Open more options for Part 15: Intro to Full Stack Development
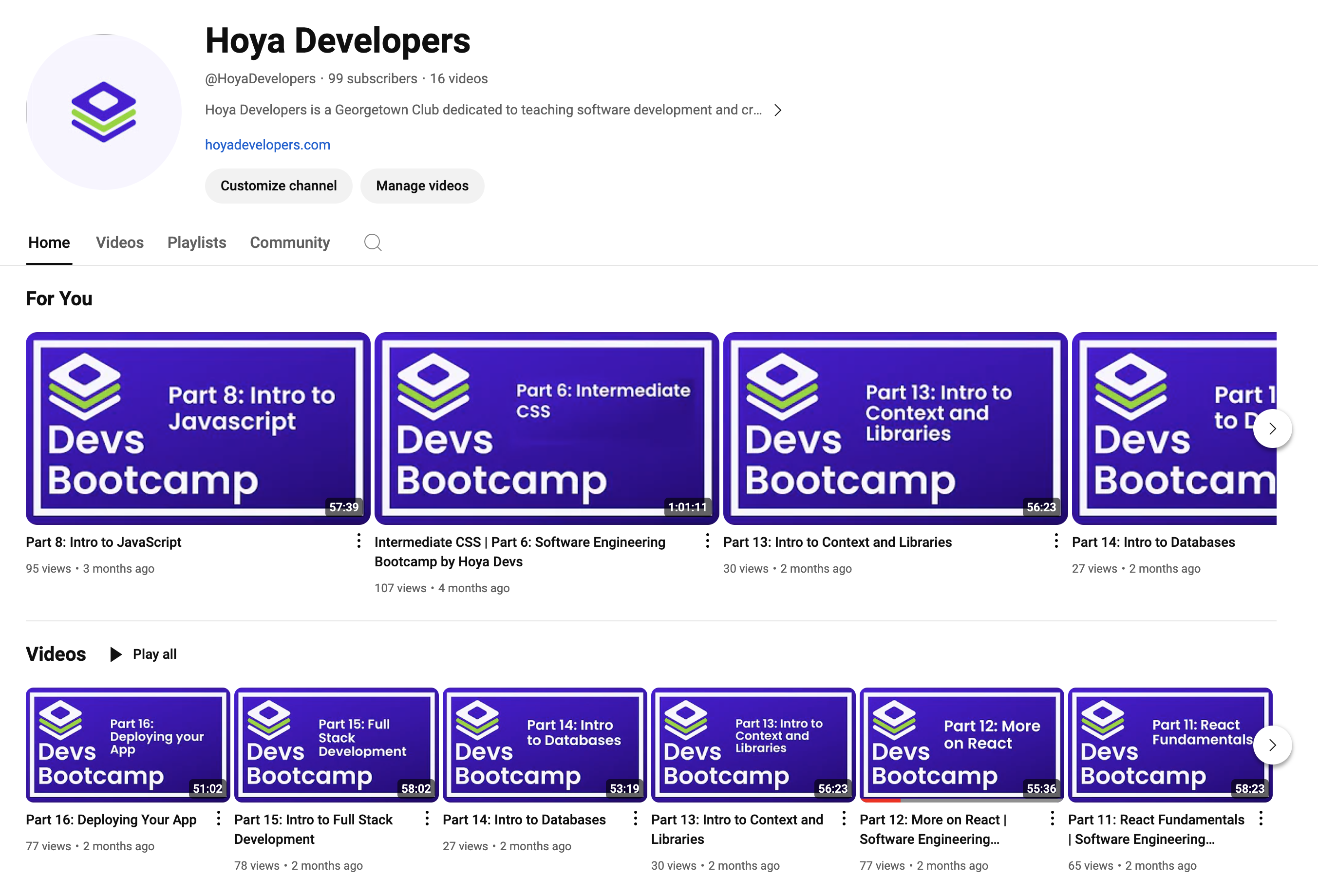This screenshot has height=896, width=1318. pos(427,818)
